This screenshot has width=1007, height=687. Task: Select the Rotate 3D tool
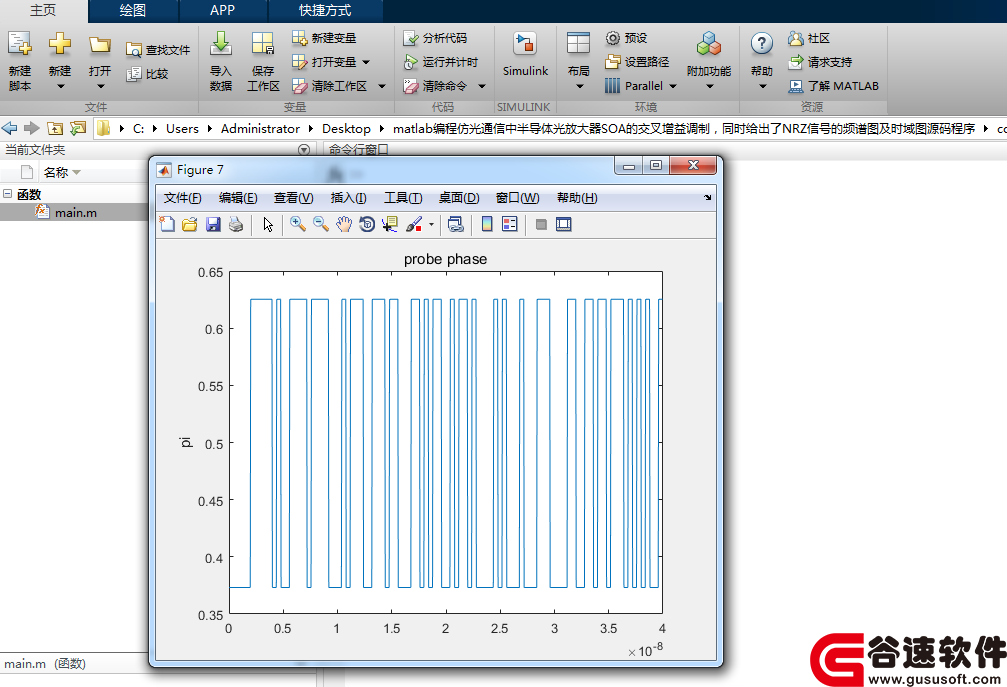[x=367, y=224]
